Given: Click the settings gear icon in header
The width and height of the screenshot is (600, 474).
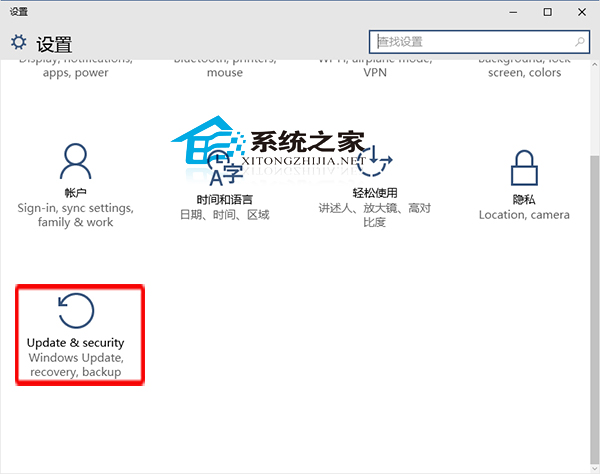Looking at the screenshot, I should point(19,42).
